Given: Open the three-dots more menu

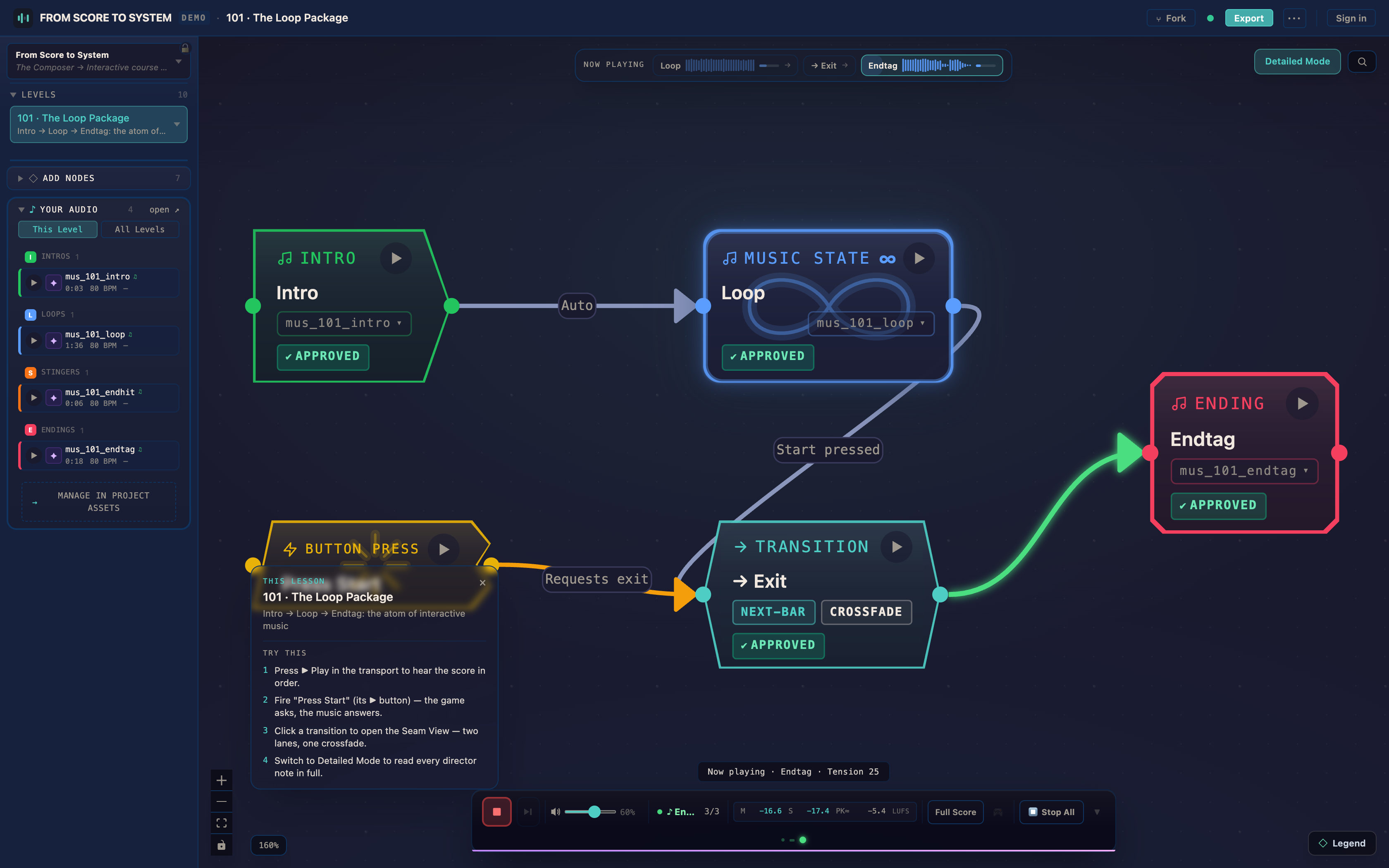Looking at the screenshot, I should coord(1294,18).
